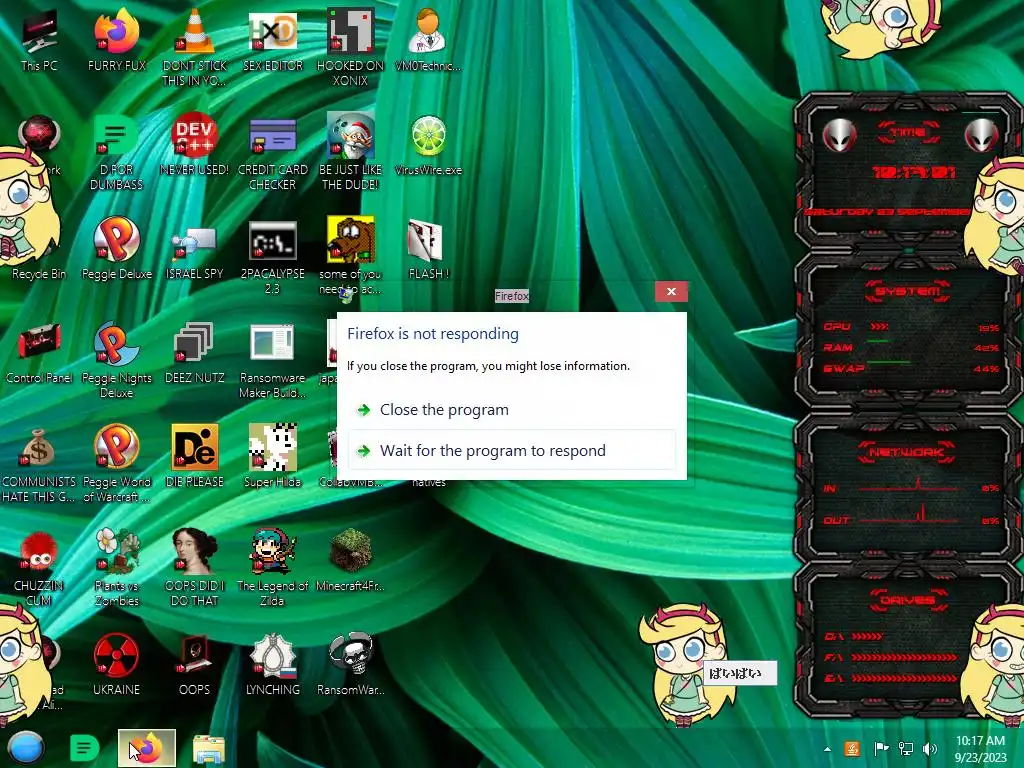This screenshot has height=768, width=1024.
Task: Open the Control Panel icon
Action: (x=39, y=353)
